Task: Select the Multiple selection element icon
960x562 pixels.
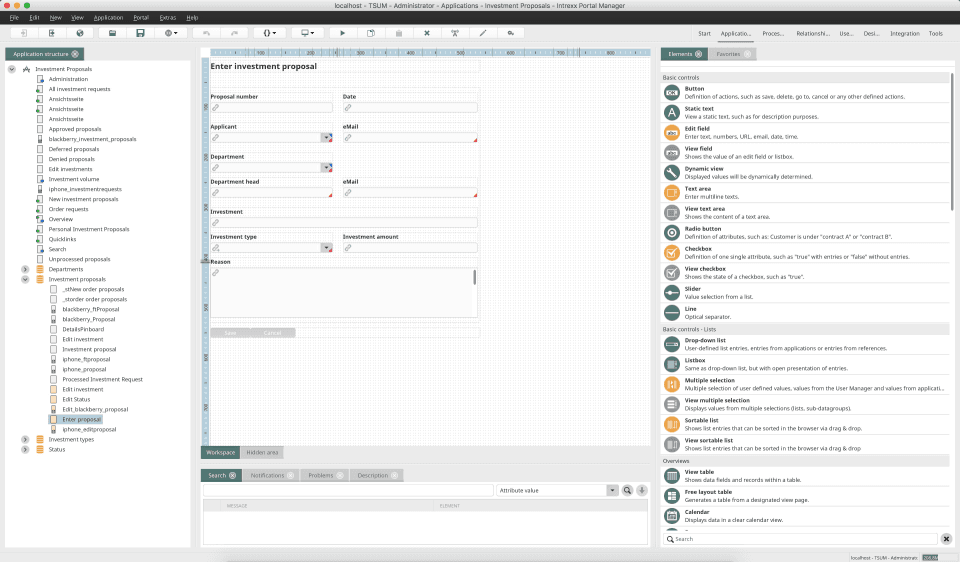Action: tap(672, 384)
